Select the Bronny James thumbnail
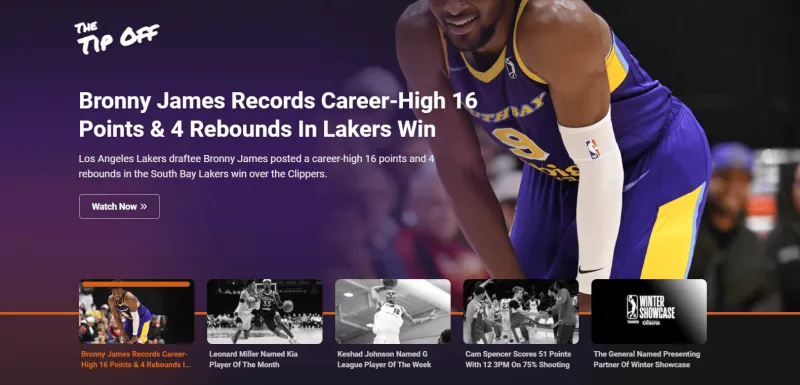Viewport: 800px width, 385px height. tap(137, 311)
